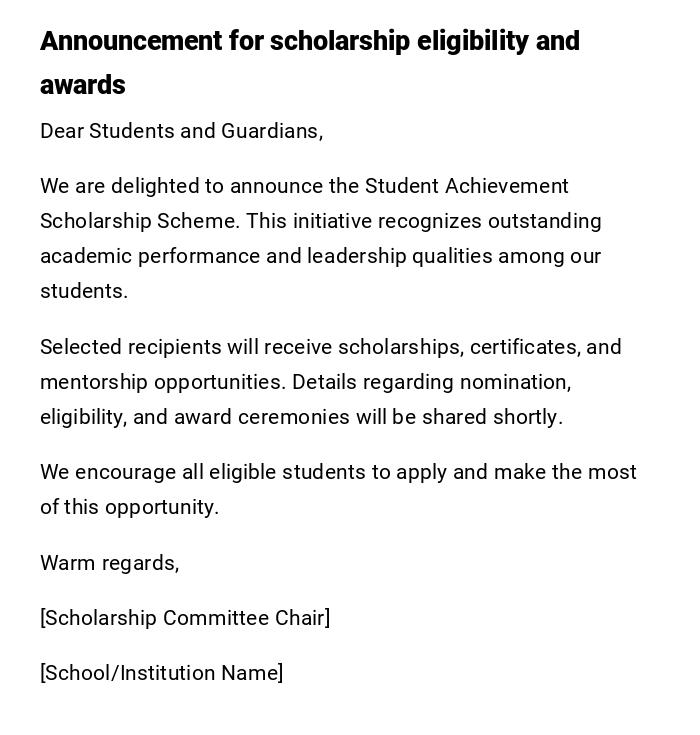
Task: Select the '[Scholarship Committee Chair]' placeholder
Action: click(185, 619)
